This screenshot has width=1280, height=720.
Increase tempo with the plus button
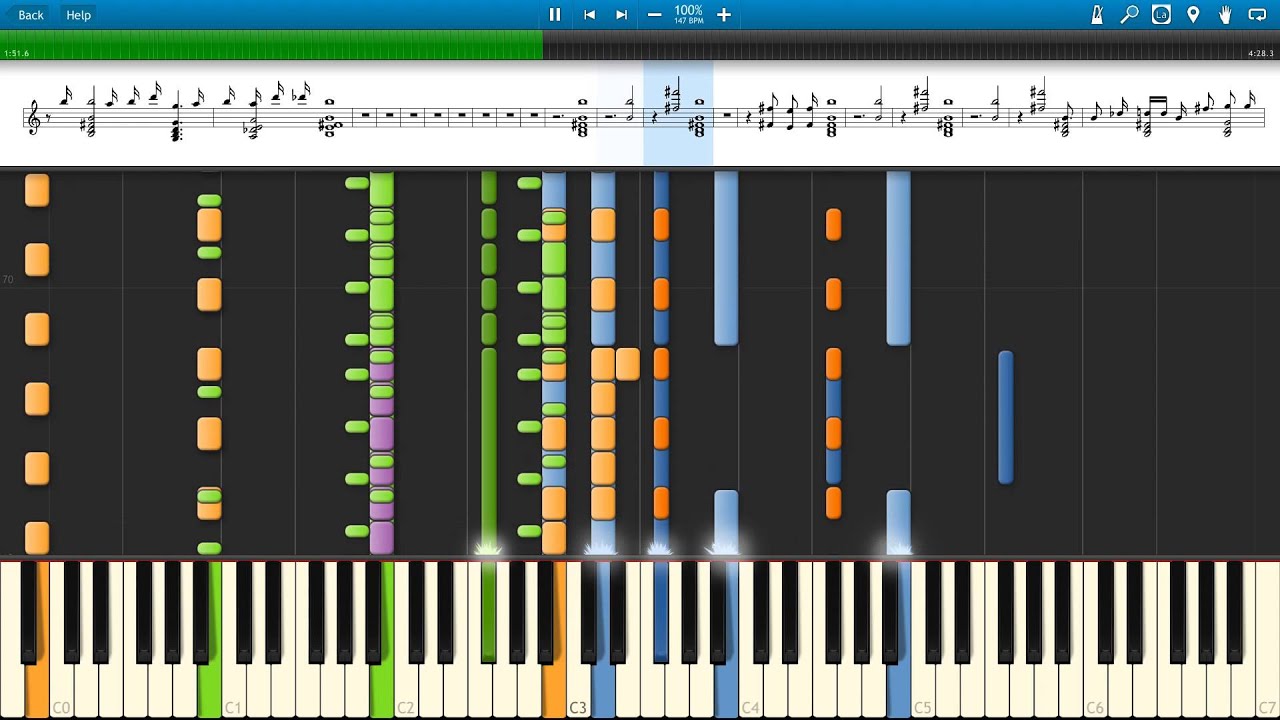(x=724, y=15)
